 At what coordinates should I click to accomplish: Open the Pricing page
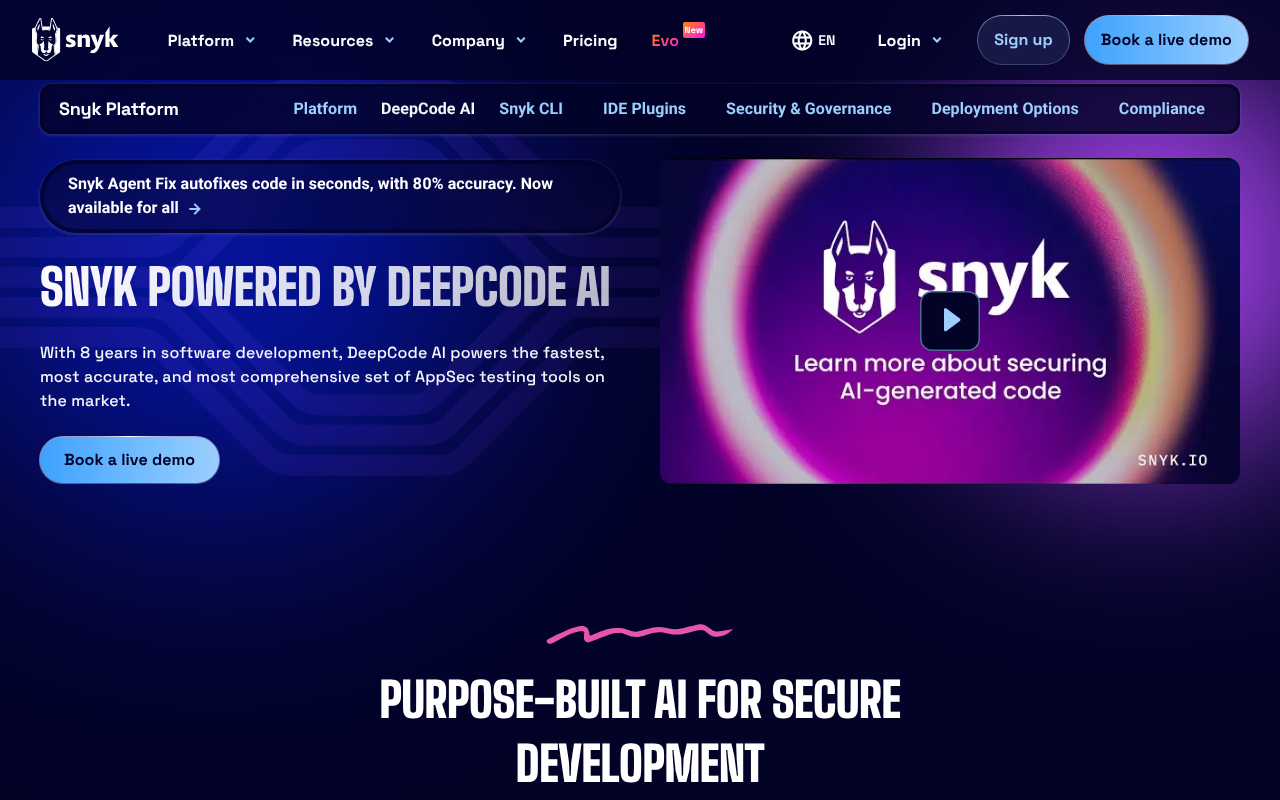tap(590, 40)
